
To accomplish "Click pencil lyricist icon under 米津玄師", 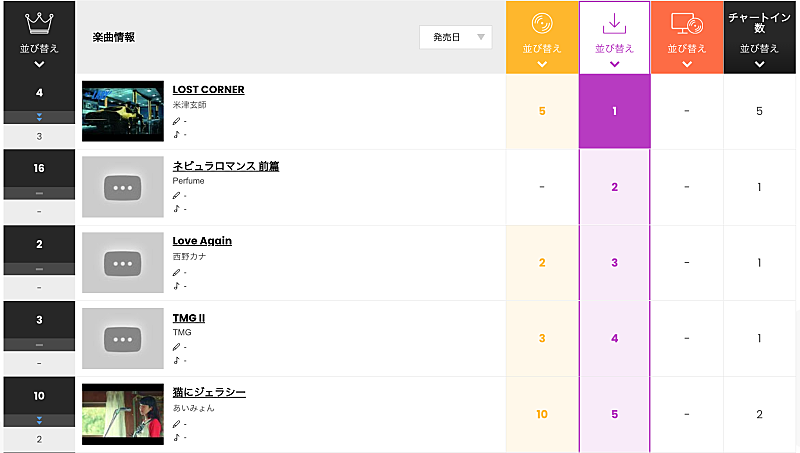I will click(177, 120).
